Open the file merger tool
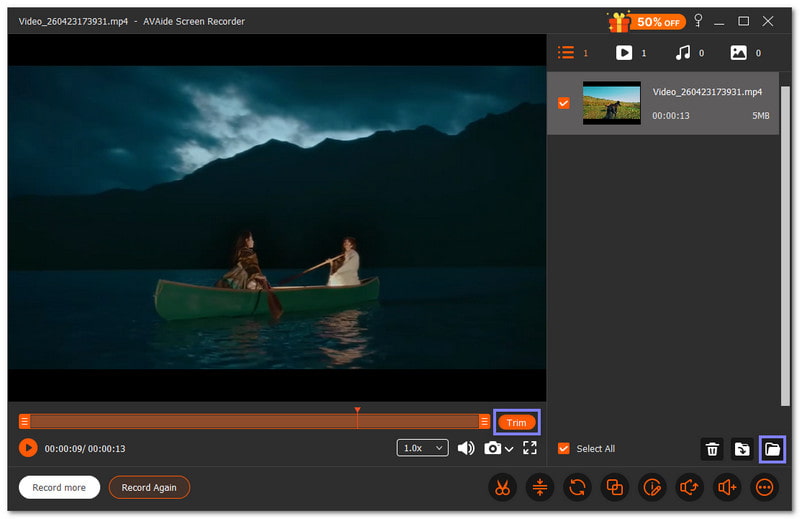800x519 pixels. [x=614, y=487]
